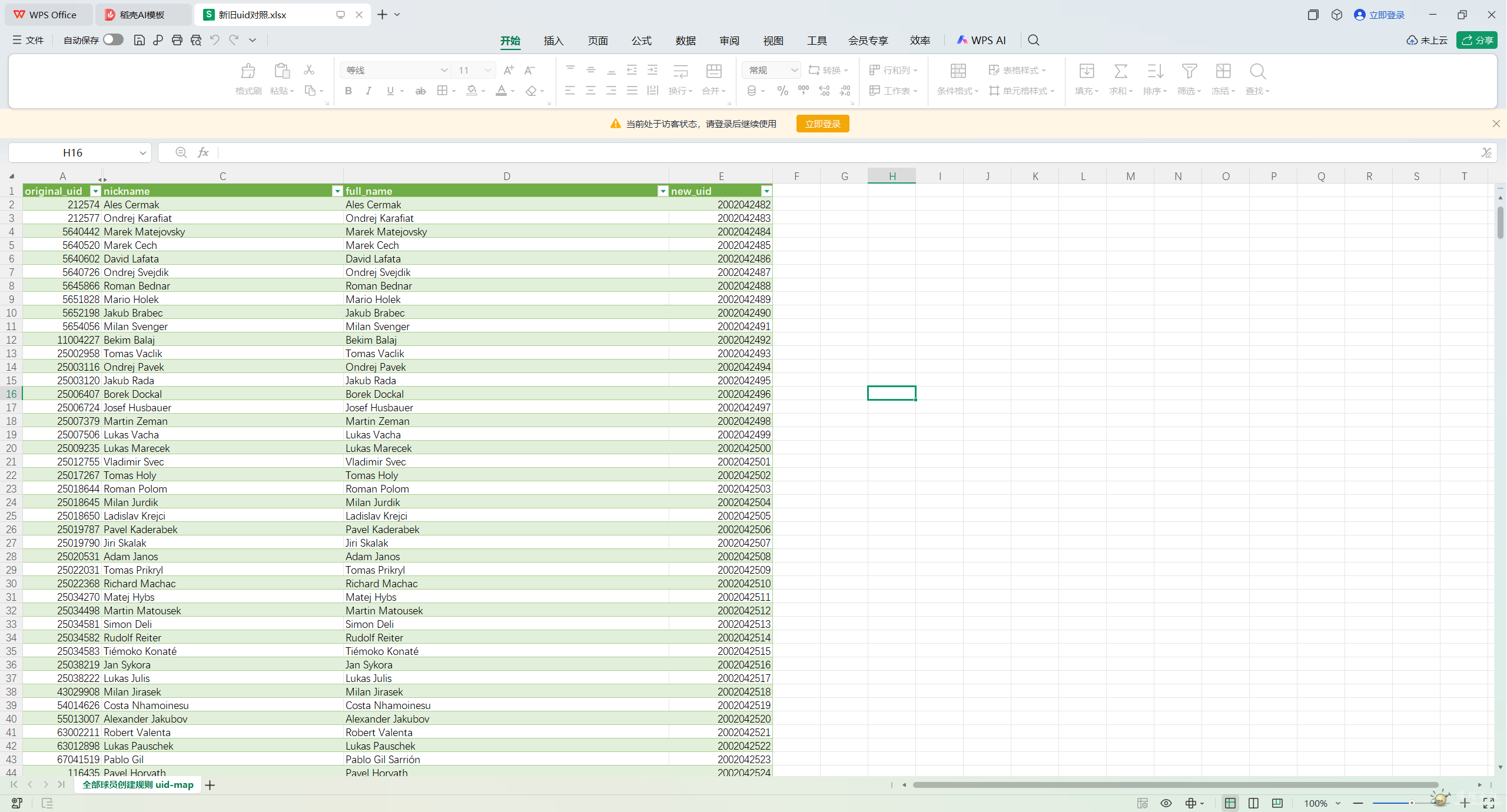Open the original_uid column filter dropdown
Viewport: 1507px width, 812px height.
click(95, 191)
